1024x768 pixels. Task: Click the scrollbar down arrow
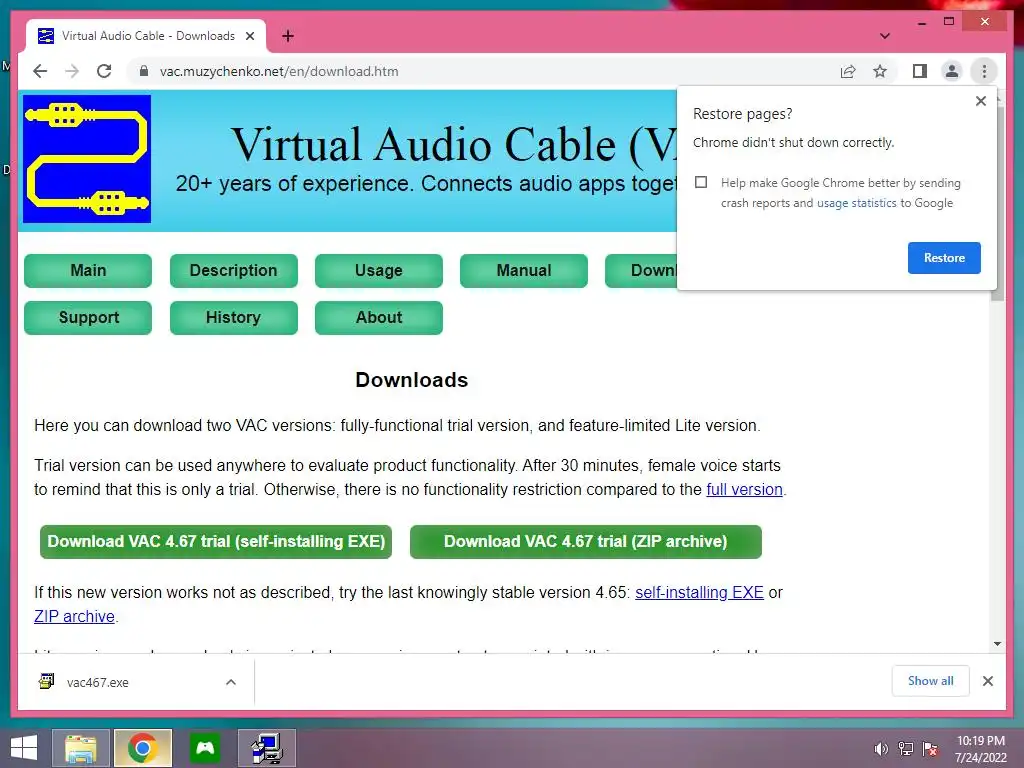click(x=997, y=644)
